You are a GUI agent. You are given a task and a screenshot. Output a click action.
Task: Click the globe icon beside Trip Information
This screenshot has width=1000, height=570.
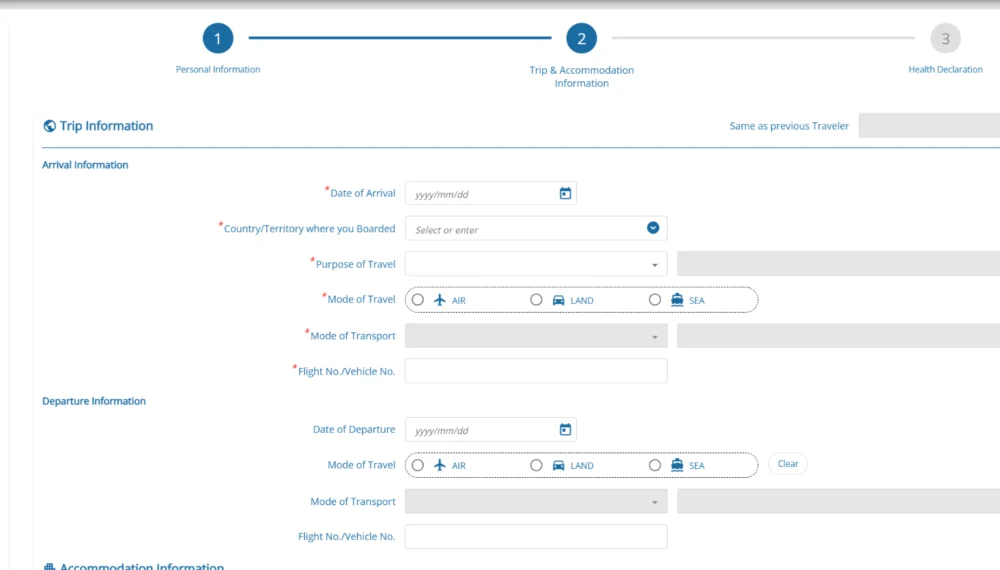49,126
